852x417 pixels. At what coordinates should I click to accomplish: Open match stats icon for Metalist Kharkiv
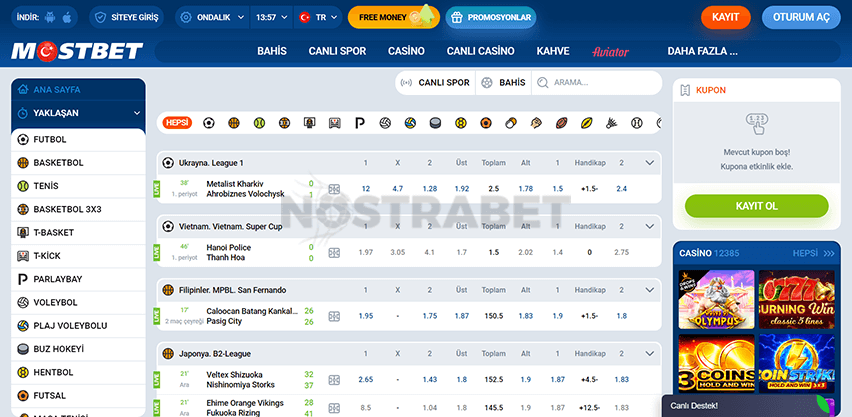[334, 189]
